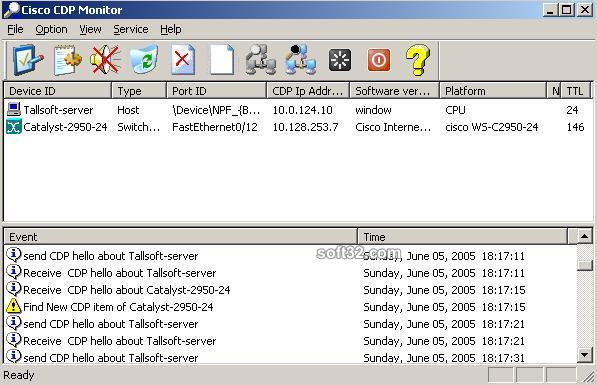Click the red power stop icon
Viewport: 597px width, 385px height.
378,60
